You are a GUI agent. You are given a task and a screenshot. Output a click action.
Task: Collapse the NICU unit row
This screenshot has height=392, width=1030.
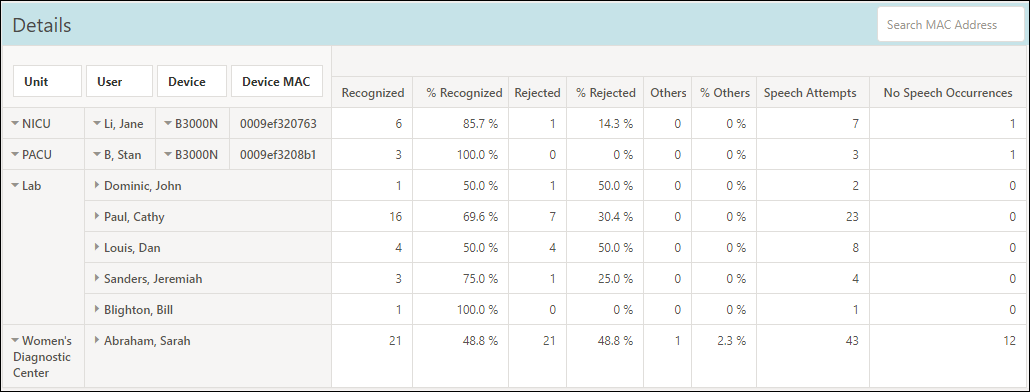(15, 123)
